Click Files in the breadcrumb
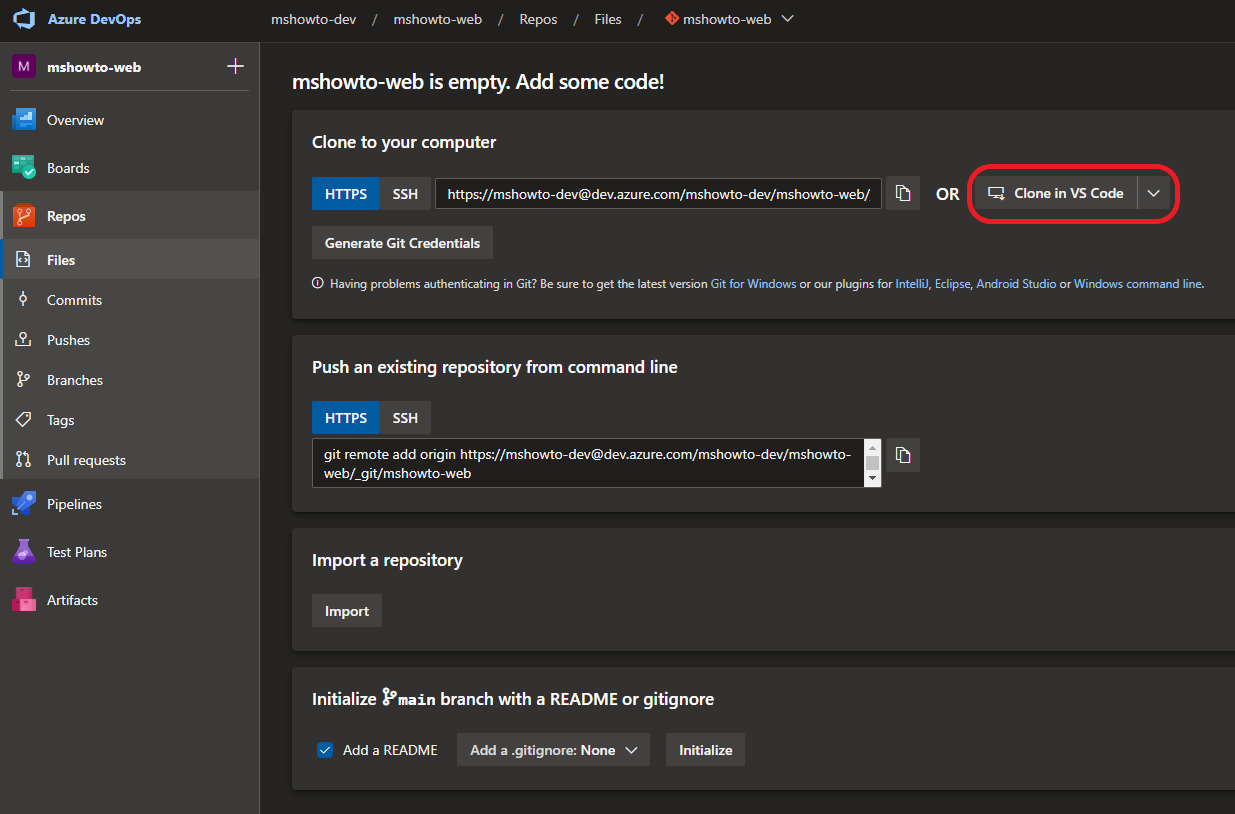This screenshot has width=1235, height=814. [x=608, y=19]
